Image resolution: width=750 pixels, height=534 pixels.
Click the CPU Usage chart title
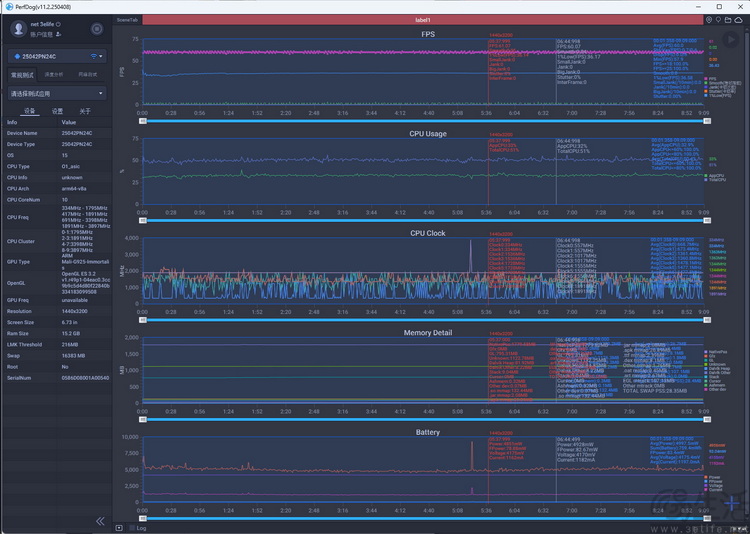pyautogui.click(x=428, y=134)
